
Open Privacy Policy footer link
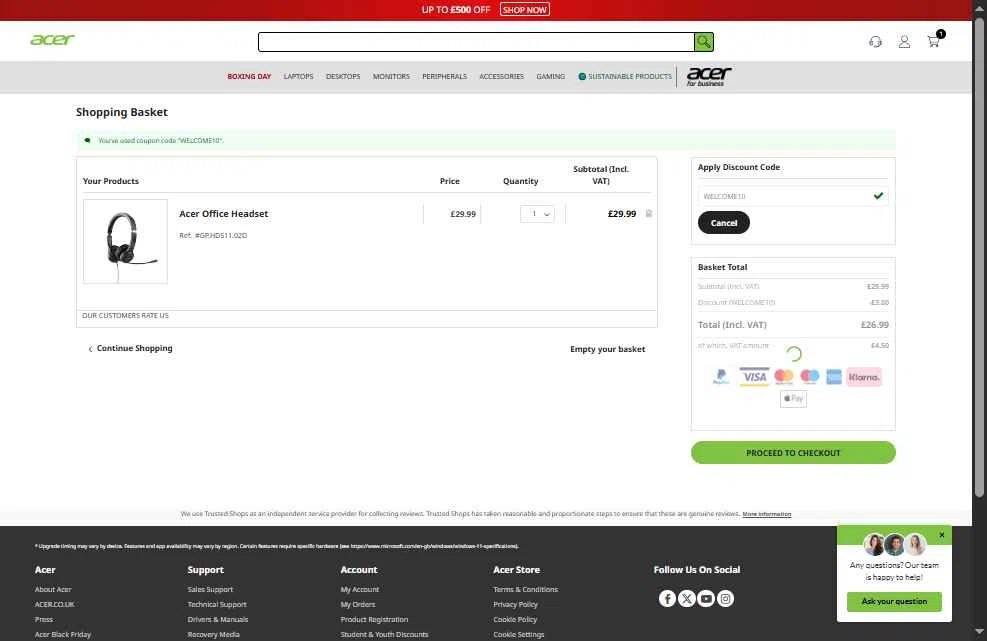(516, 604)
